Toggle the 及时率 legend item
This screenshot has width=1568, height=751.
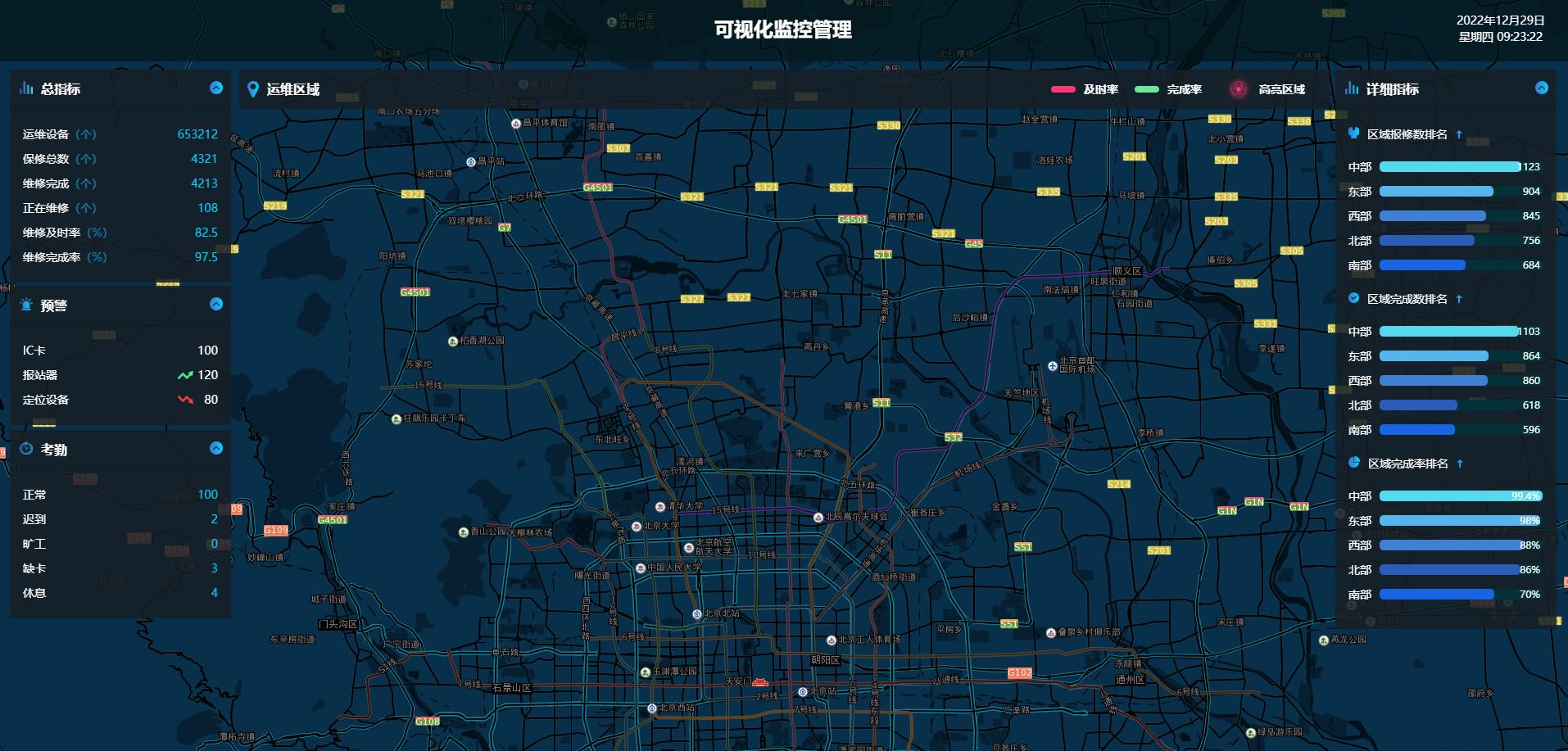[x=1085, y=89]
